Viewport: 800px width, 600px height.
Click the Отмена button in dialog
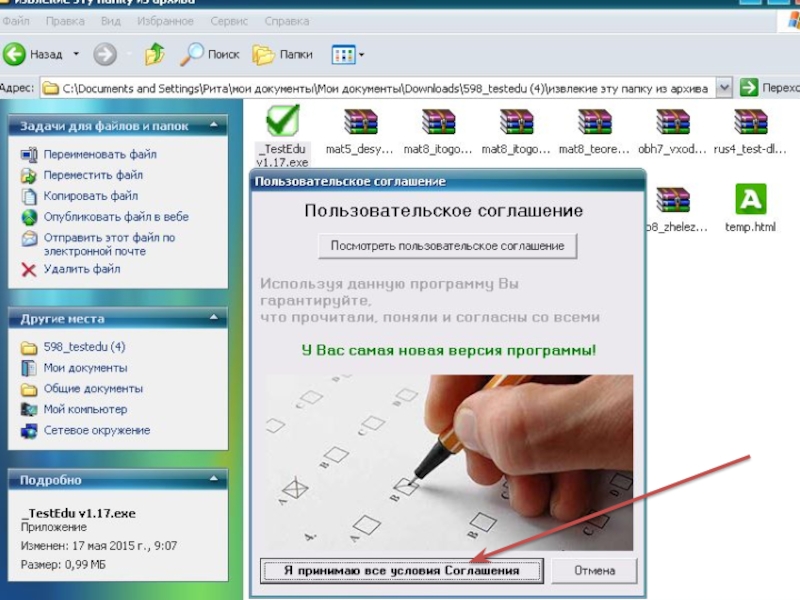(594, 570)
